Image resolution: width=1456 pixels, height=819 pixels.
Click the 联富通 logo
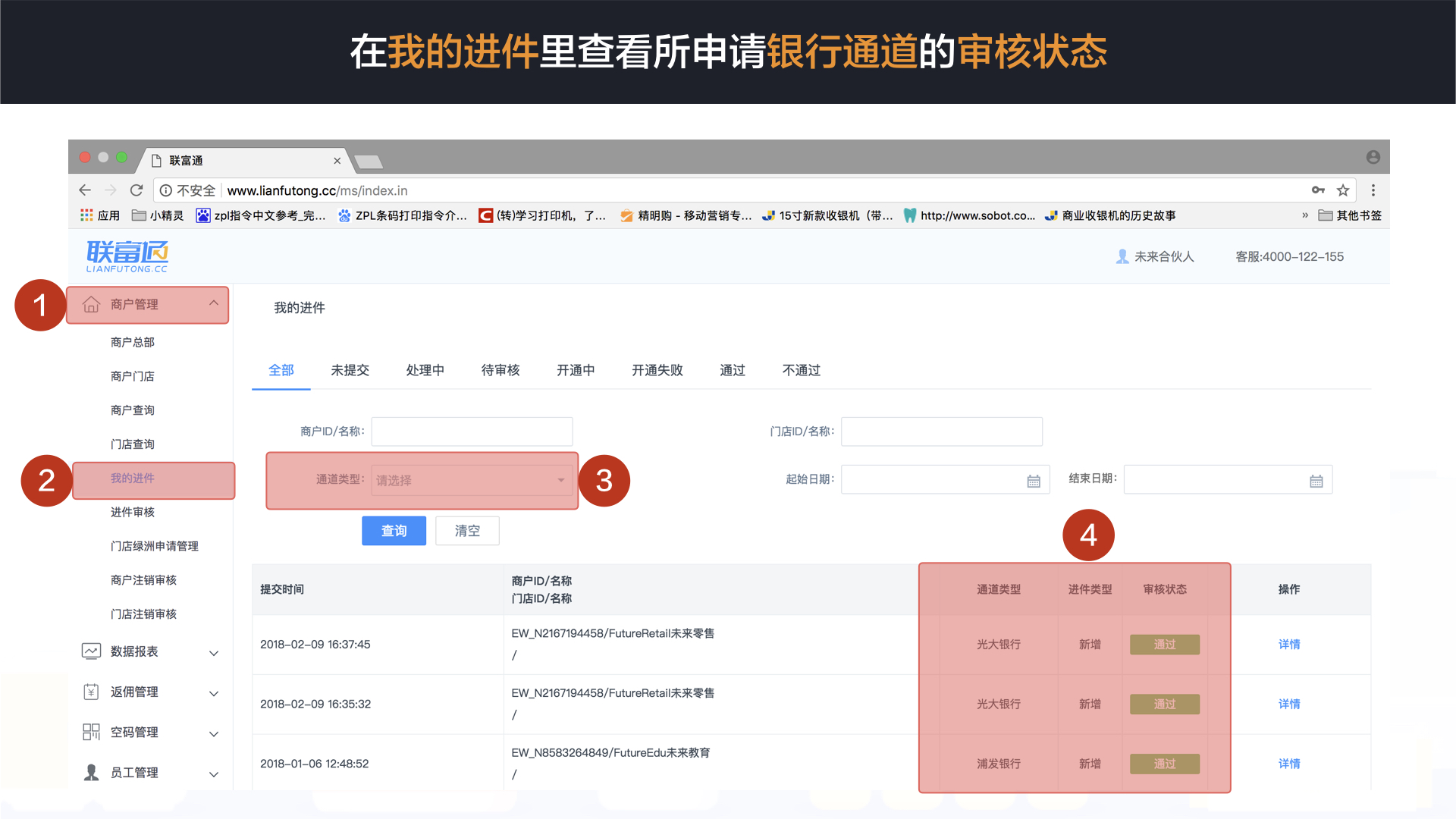pyautogui.click(x=127, y=256)
